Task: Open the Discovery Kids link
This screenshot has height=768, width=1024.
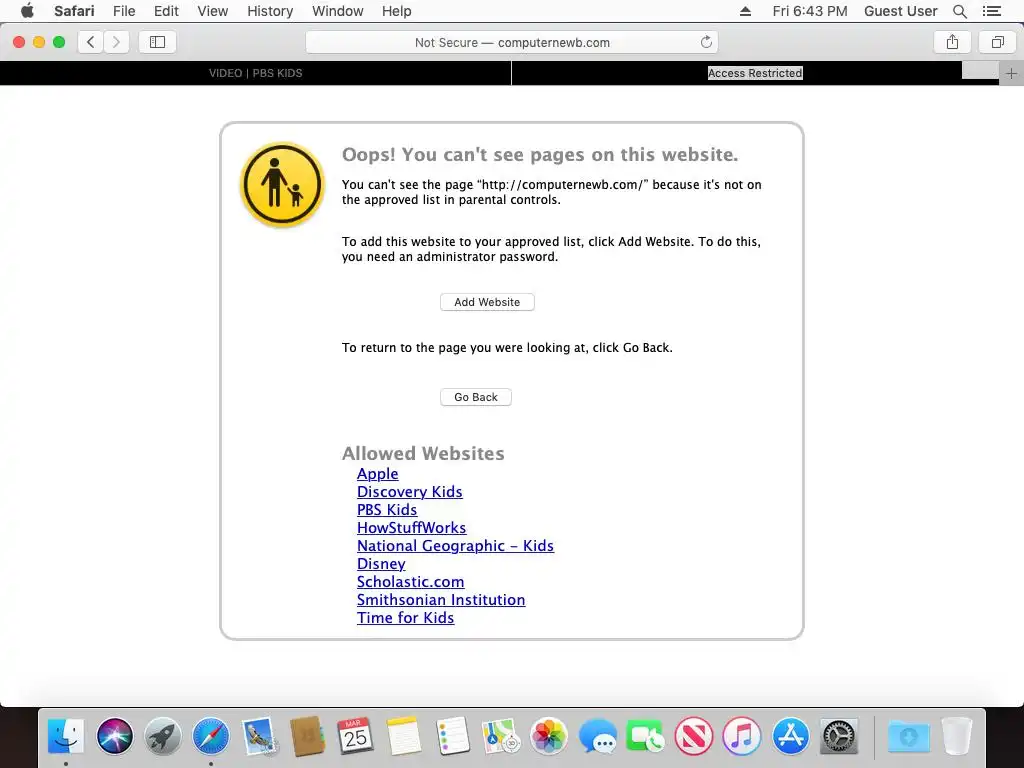Action: pos(409,492)
